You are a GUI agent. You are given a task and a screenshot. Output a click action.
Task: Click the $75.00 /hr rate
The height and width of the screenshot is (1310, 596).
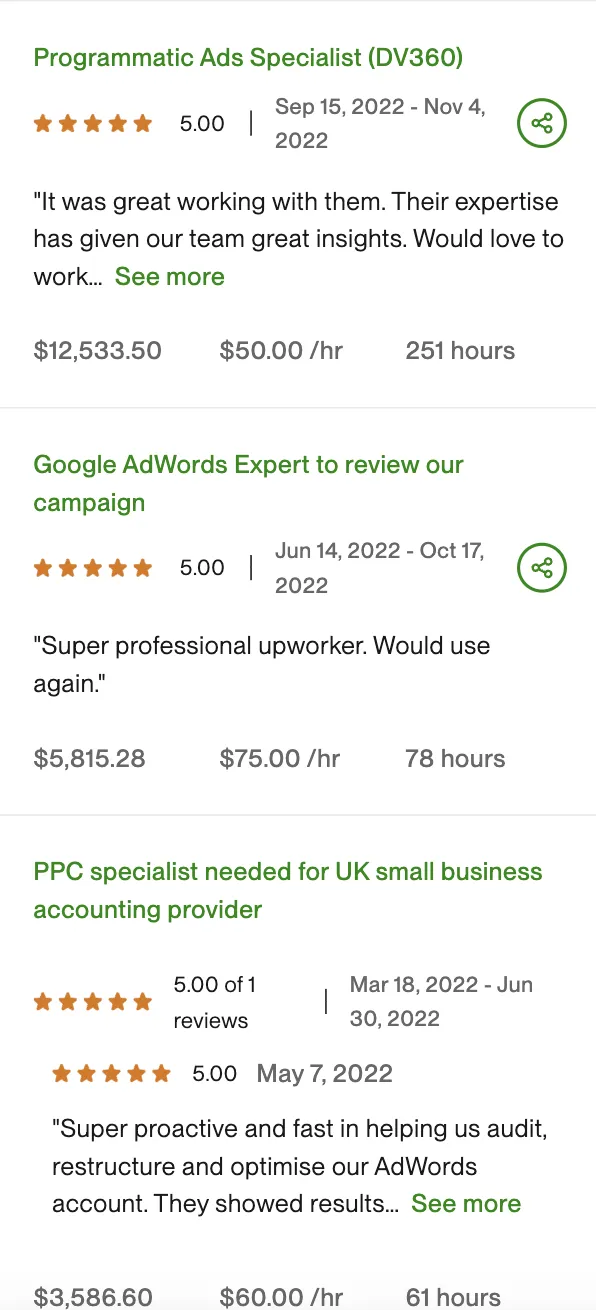tap(280, 759)
